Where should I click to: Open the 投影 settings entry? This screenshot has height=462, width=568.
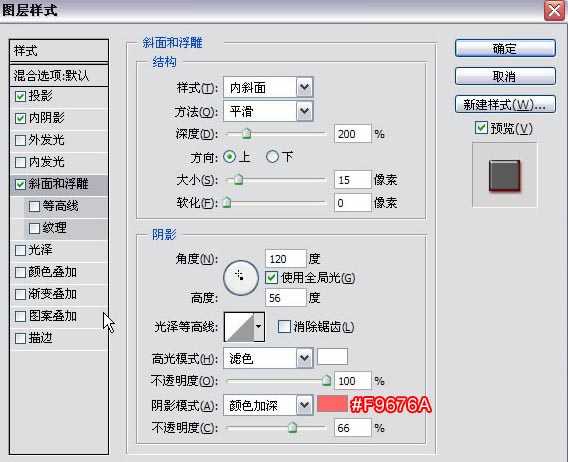click(41, 96)
